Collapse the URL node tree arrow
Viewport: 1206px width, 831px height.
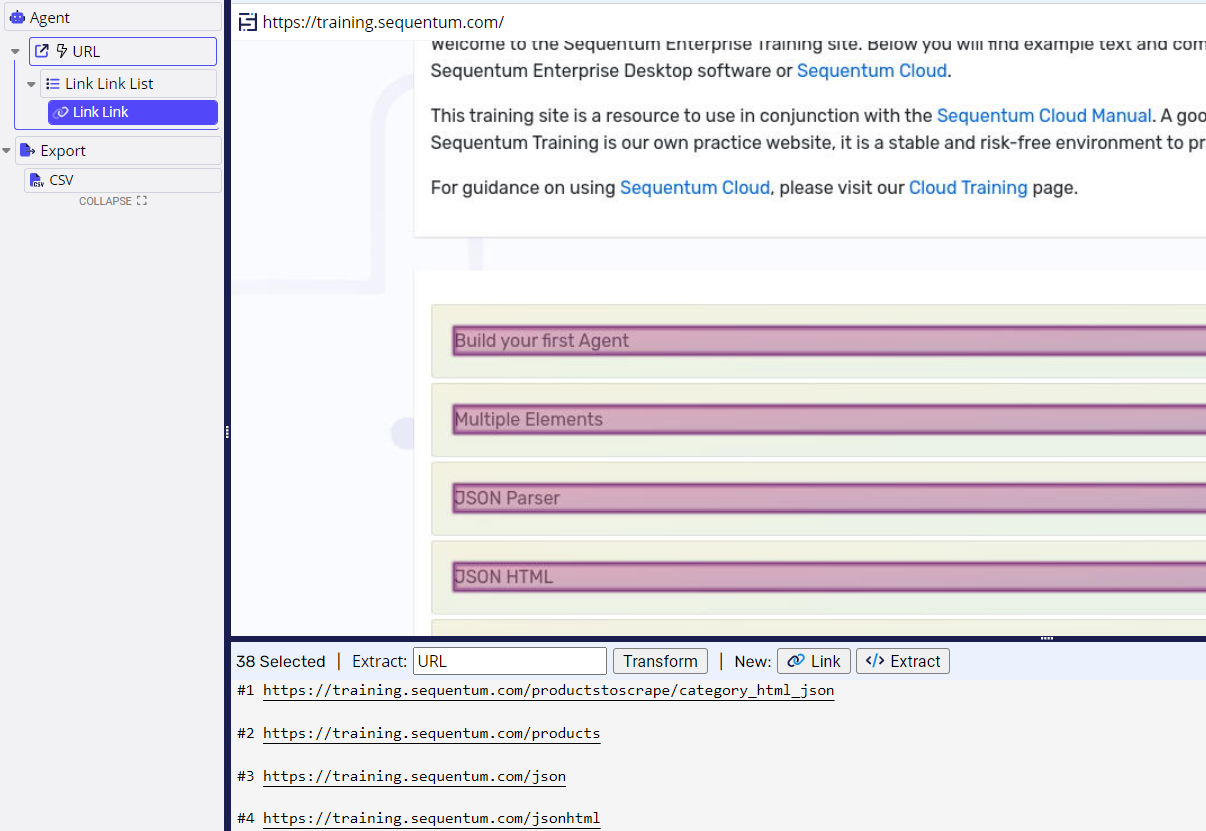pyautogui.click(x=15, y=52)
